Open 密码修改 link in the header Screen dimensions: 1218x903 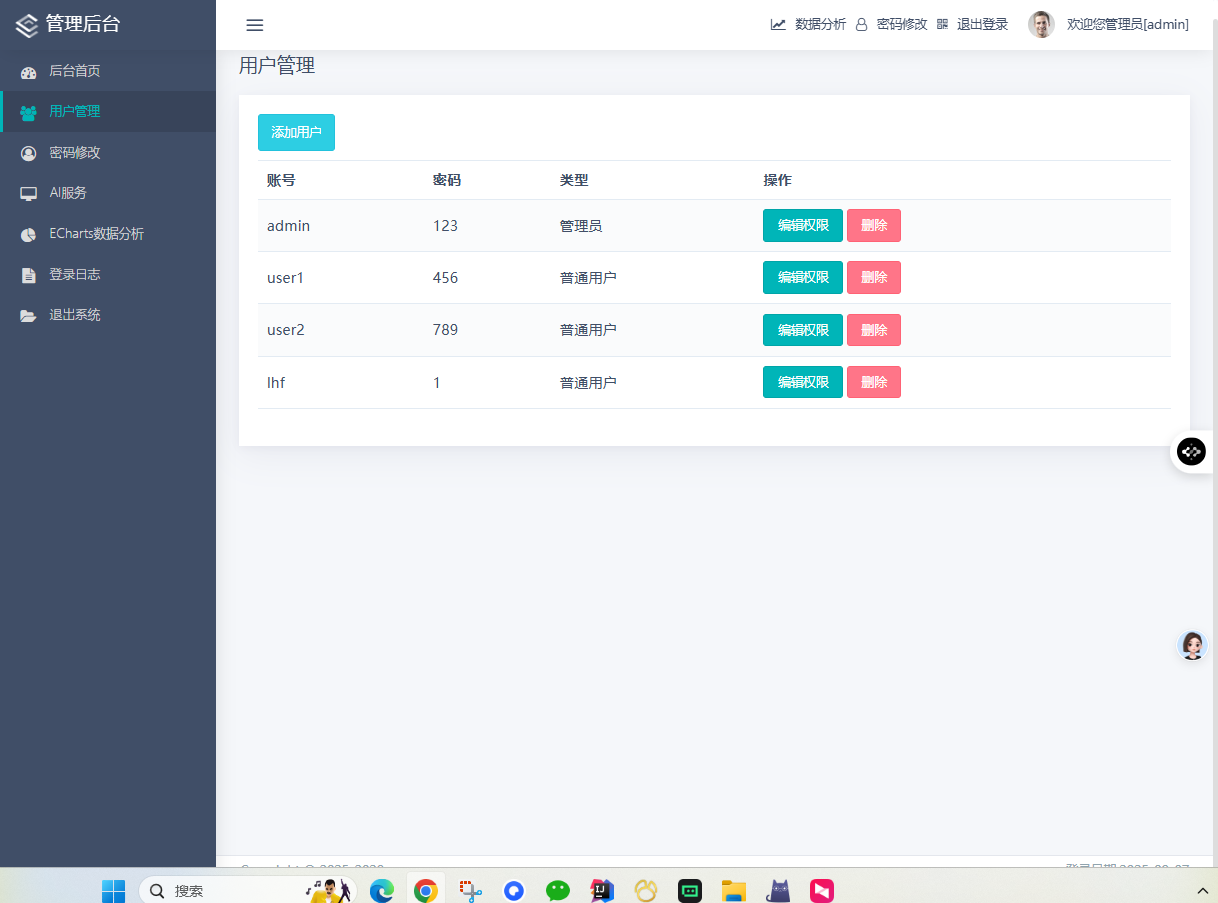pyautogui.click(x=902, y=25)
